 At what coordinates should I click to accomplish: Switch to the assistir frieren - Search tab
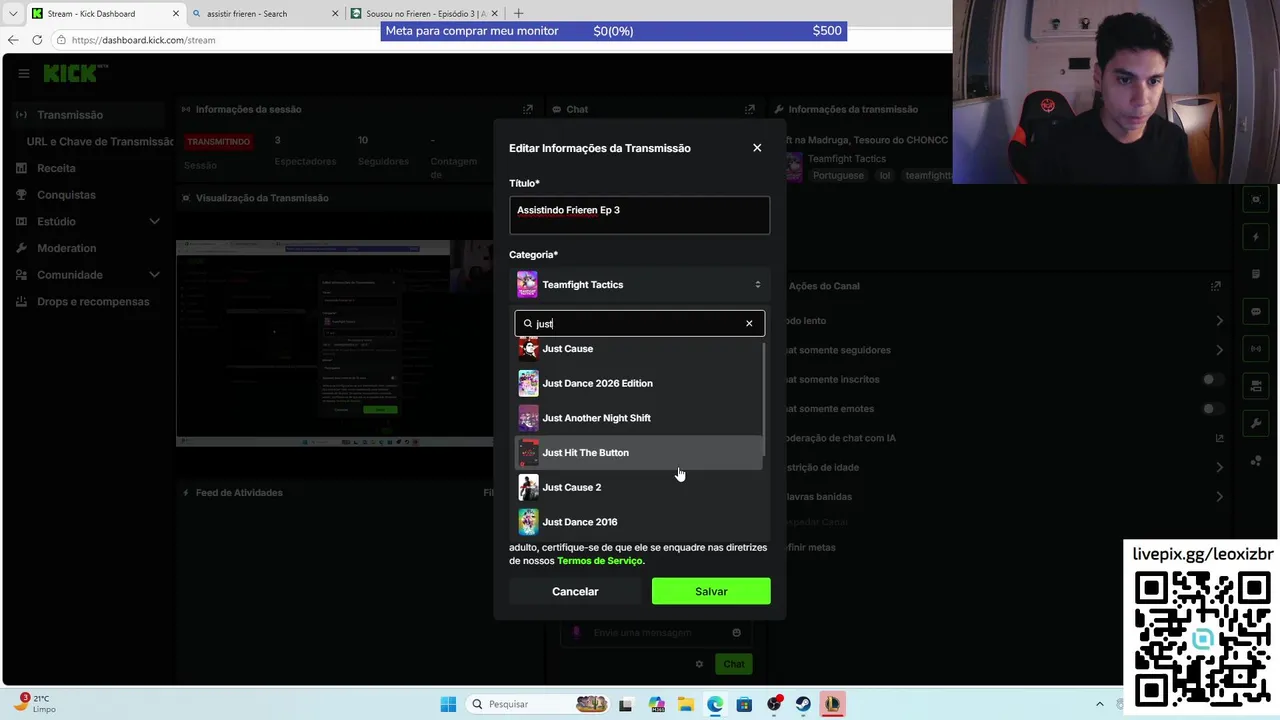click(x=265, y=14)
